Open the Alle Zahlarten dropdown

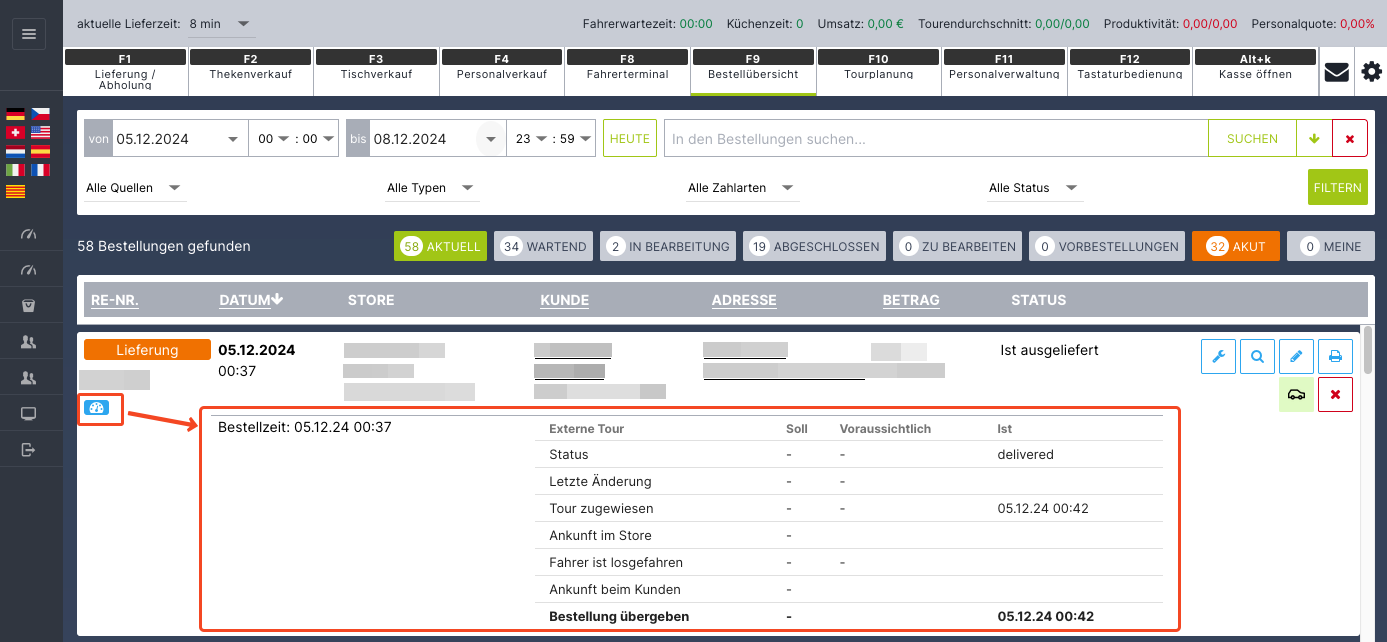click(x=742, y=188)
